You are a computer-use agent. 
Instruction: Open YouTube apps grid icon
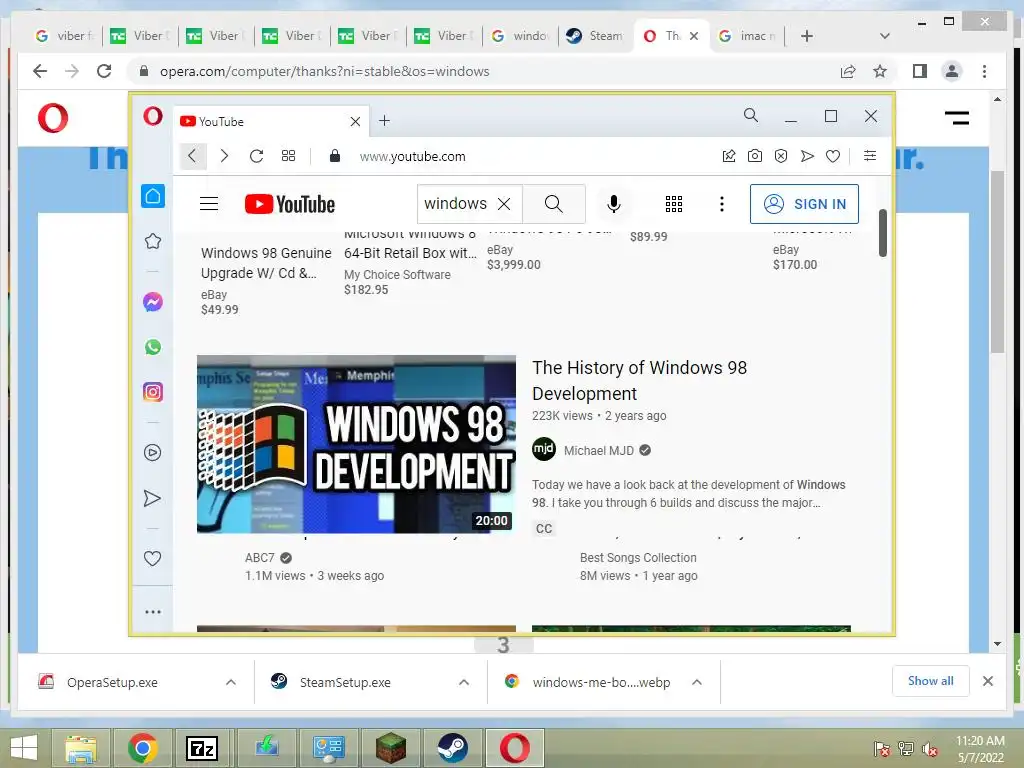point(674,204)
